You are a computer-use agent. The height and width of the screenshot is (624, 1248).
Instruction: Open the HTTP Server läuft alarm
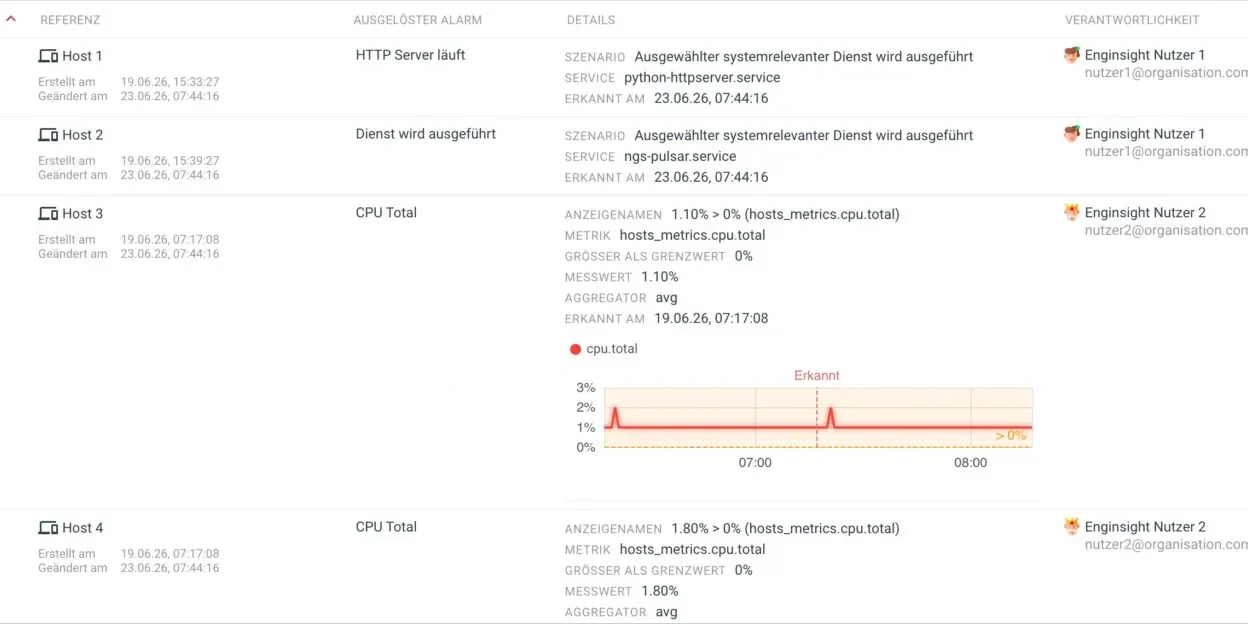point(410,55)
